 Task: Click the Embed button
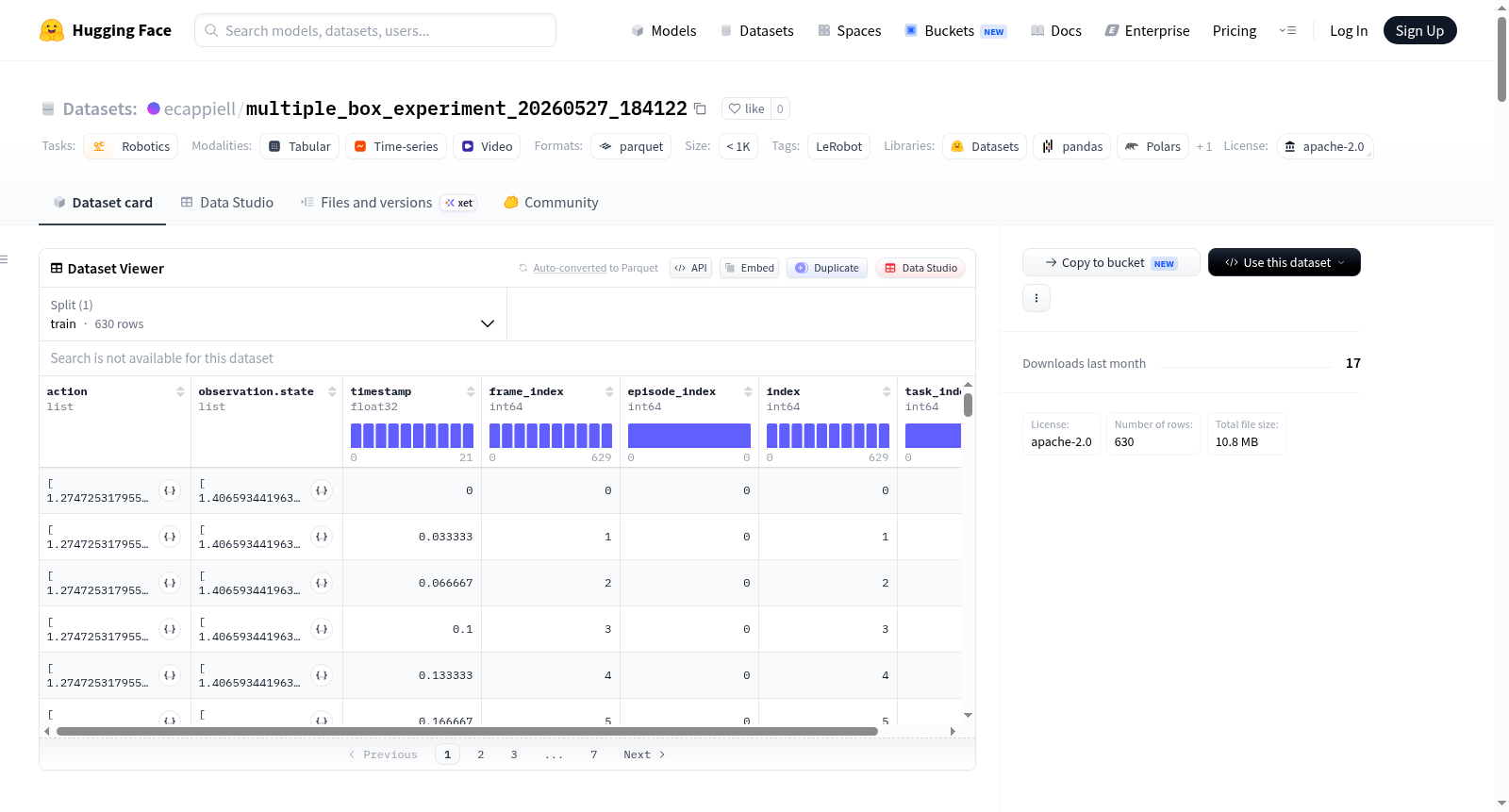[750, 268]
